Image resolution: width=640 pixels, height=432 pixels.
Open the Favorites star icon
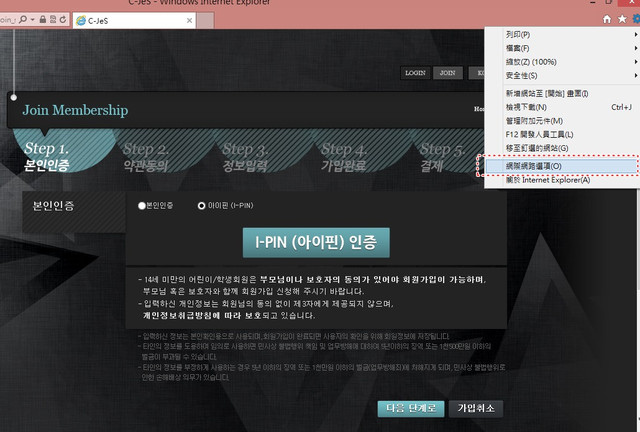622,19
